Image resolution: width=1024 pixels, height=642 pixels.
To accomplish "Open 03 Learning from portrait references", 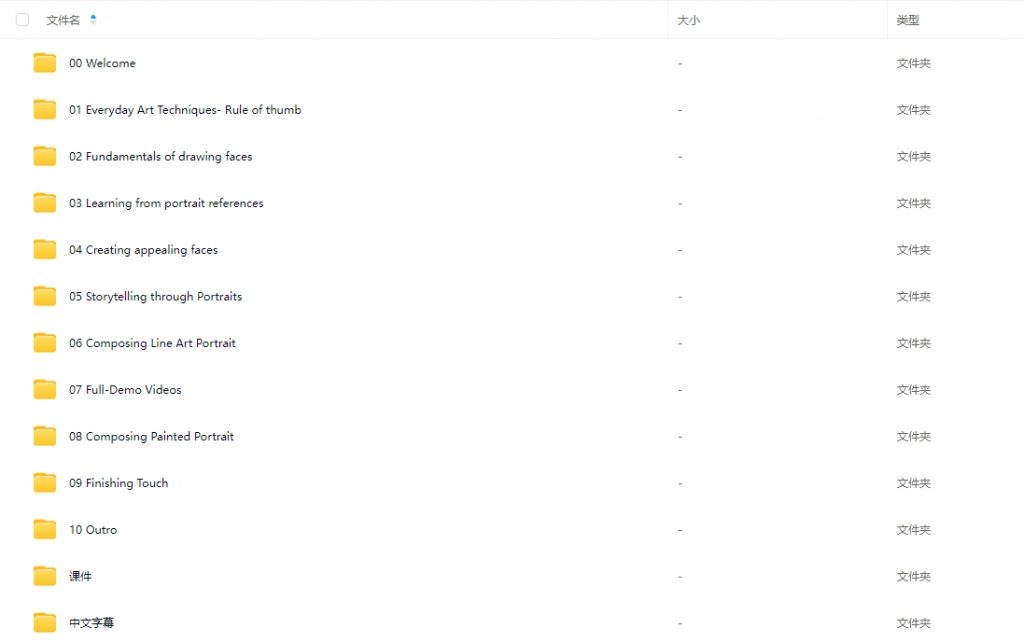I will (x=167, y=203).
